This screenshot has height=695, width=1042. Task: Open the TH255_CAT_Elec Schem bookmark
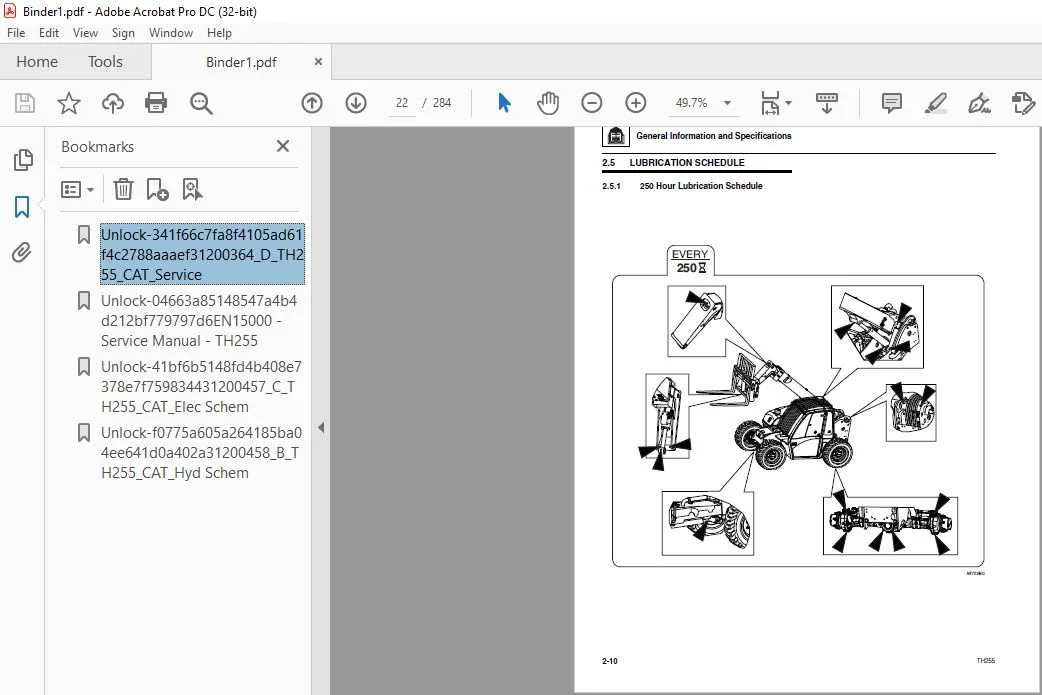(x=201, y=387)
